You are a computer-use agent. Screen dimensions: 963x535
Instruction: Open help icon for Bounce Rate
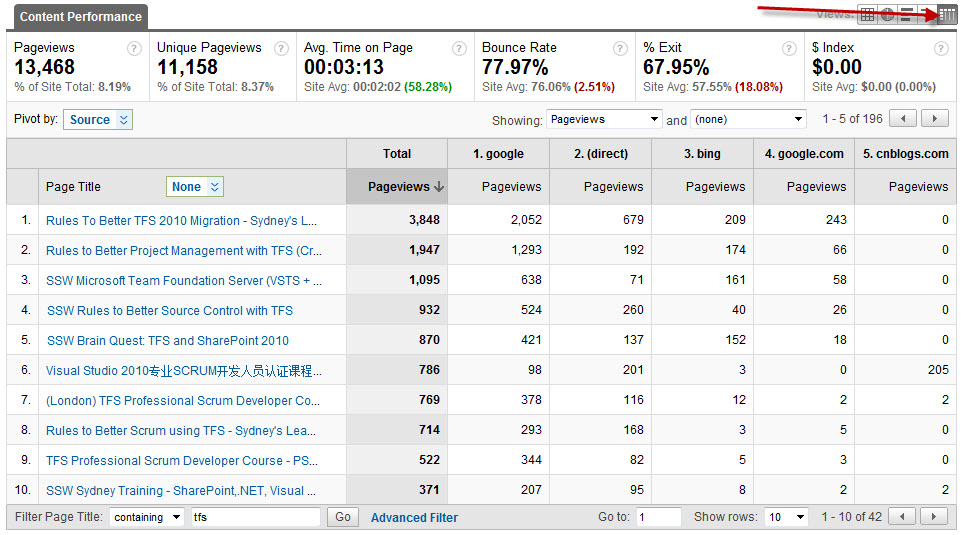[619, 48]
